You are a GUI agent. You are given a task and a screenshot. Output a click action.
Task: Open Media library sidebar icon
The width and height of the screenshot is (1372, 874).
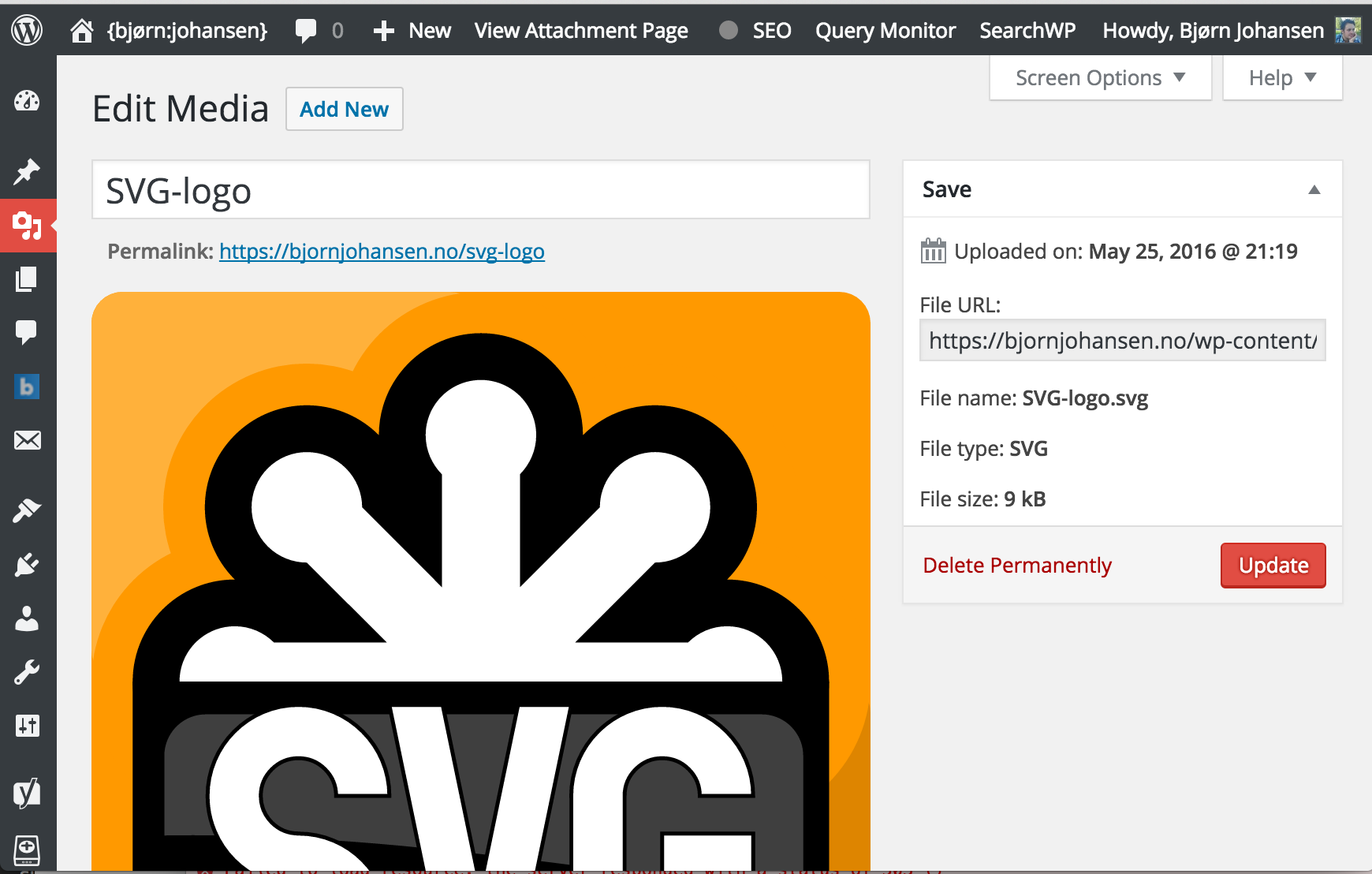[27, 226]
